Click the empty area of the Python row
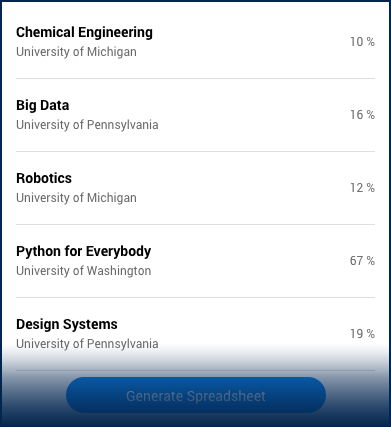Screen dimensions: 391x427 pyautogui.click(x=250, y=261)
